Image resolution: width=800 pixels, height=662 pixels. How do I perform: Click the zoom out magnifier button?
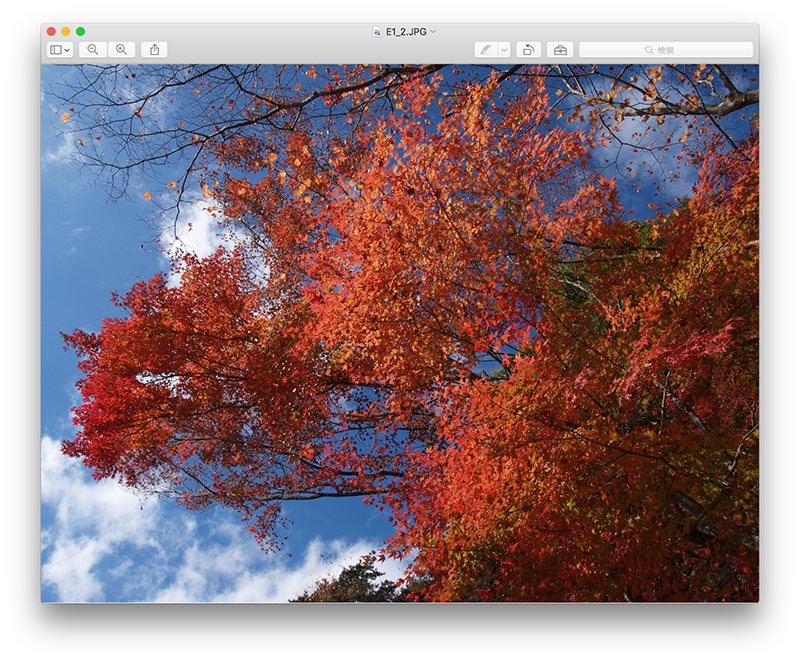click(93, 49)
